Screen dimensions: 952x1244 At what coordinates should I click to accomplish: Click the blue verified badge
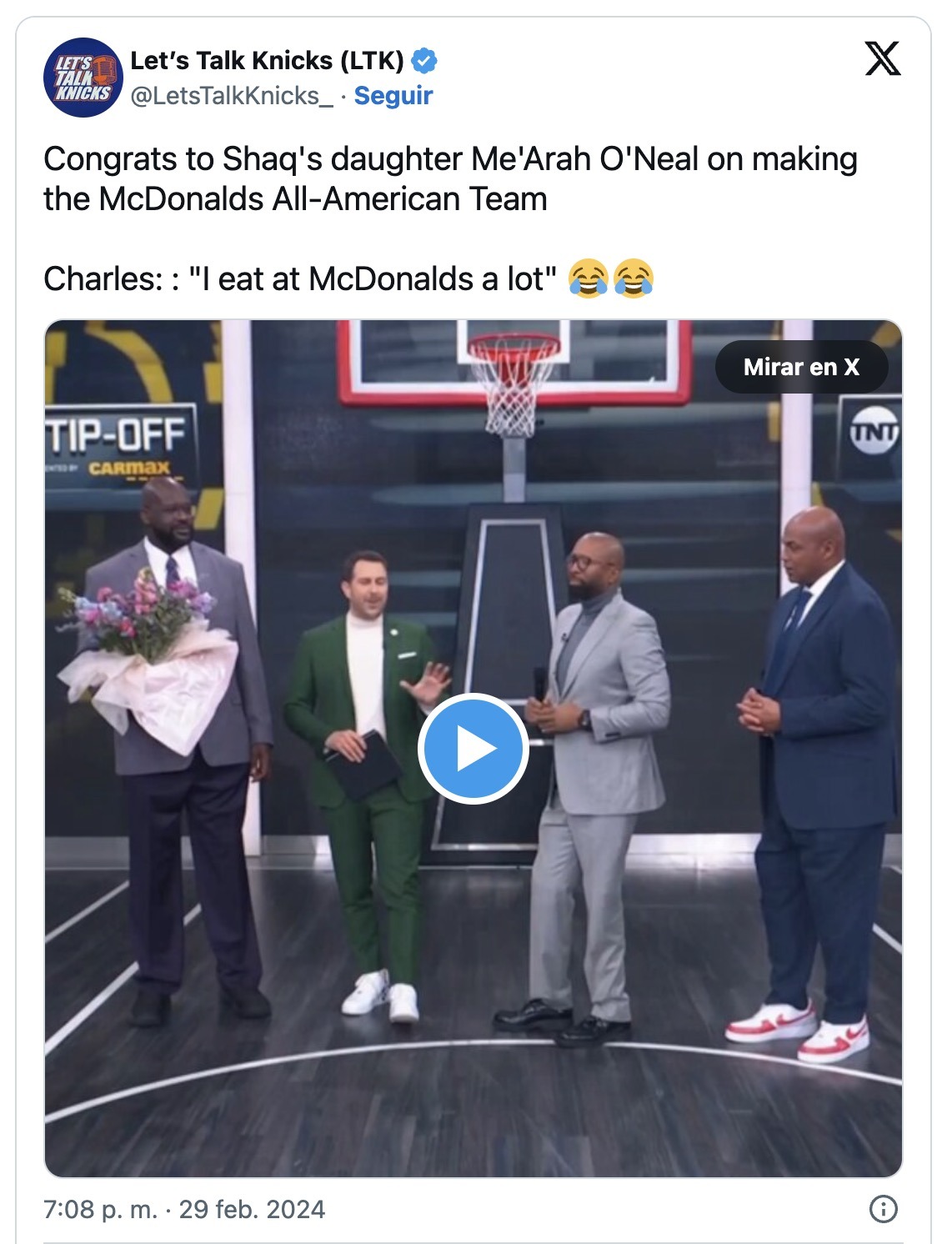pyautogui.click(x=425, y=61)
